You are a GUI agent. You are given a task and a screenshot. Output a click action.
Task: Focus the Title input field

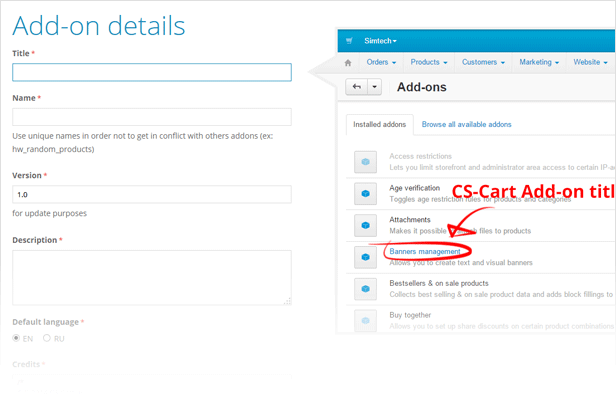point(152,72)
